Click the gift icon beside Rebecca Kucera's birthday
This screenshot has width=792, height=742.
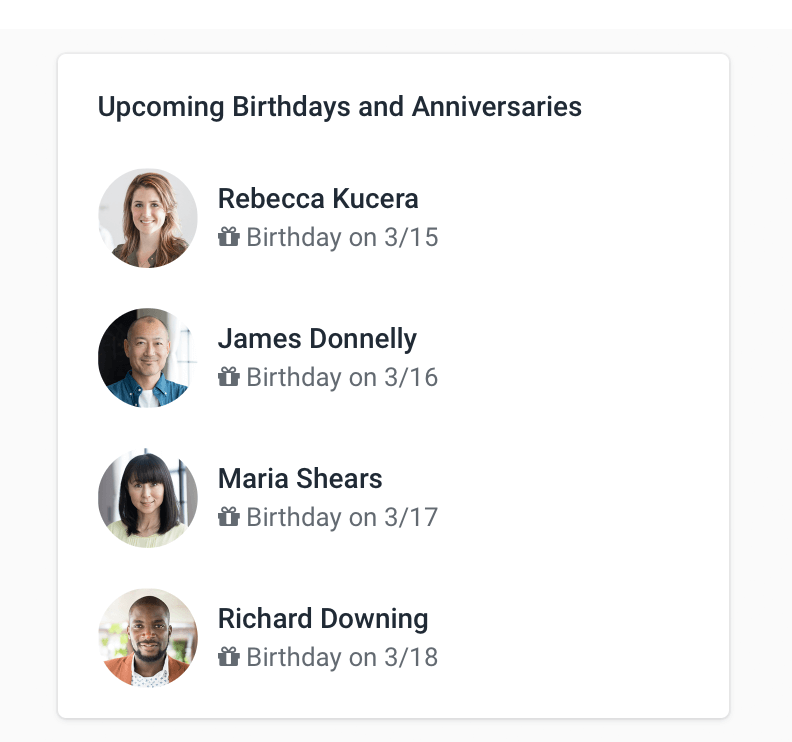229,237
